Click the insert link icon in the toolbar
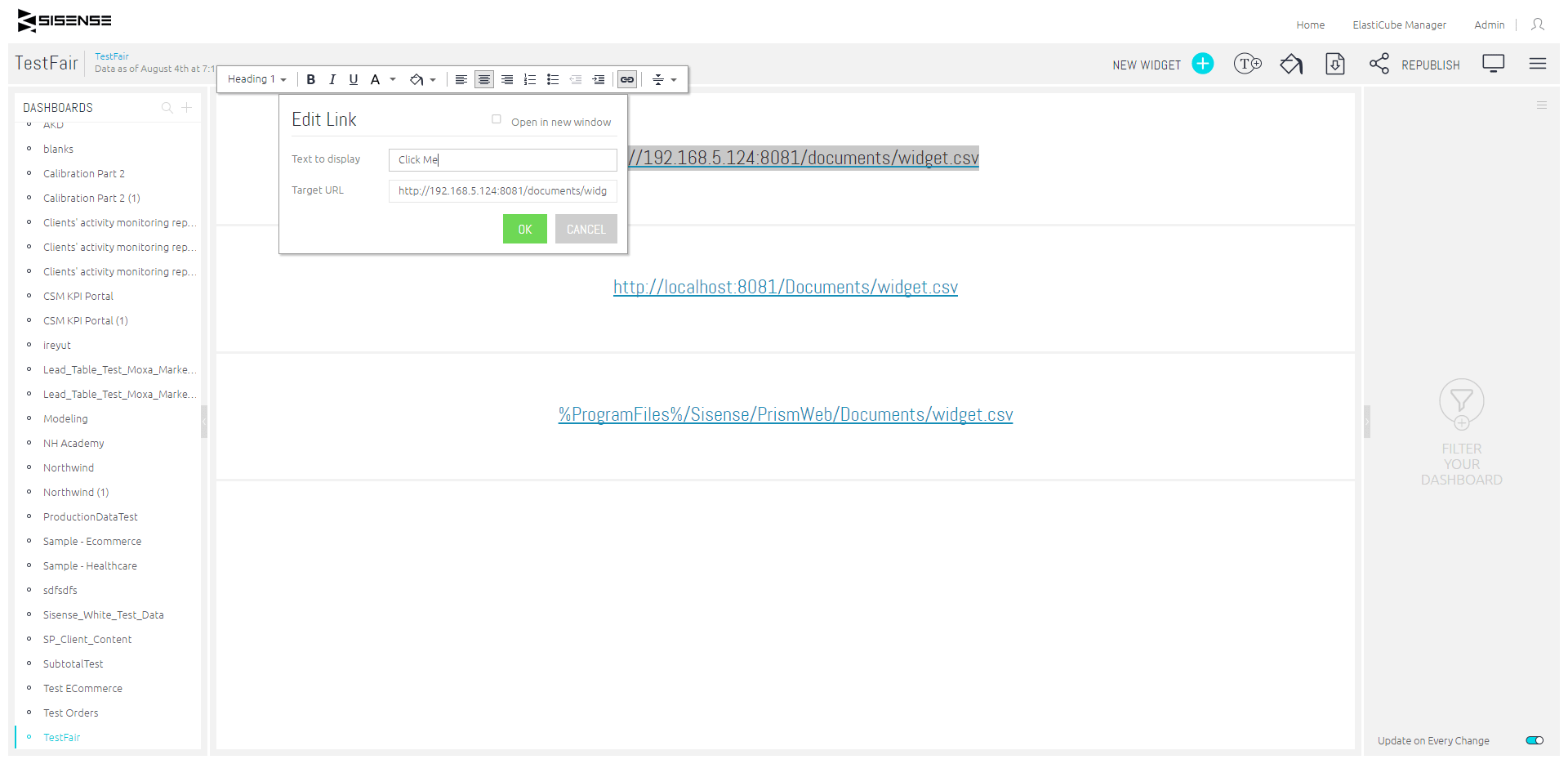Image resolution: width=1568 pixels, height=764 pixels. pos(627,79)
